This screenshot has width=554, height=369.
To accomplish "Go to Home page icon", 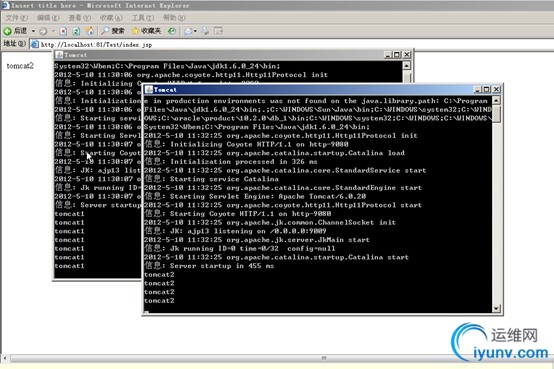I will click(90, 31).
